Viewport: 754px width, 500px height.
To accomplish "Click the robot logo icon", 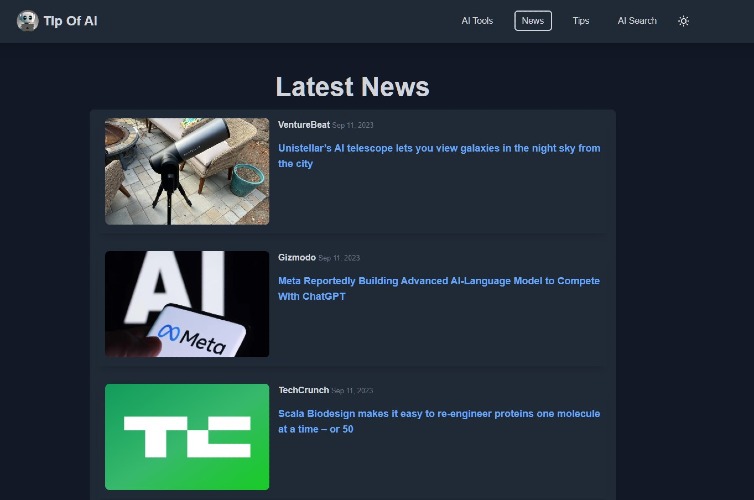I will point(27,21).
